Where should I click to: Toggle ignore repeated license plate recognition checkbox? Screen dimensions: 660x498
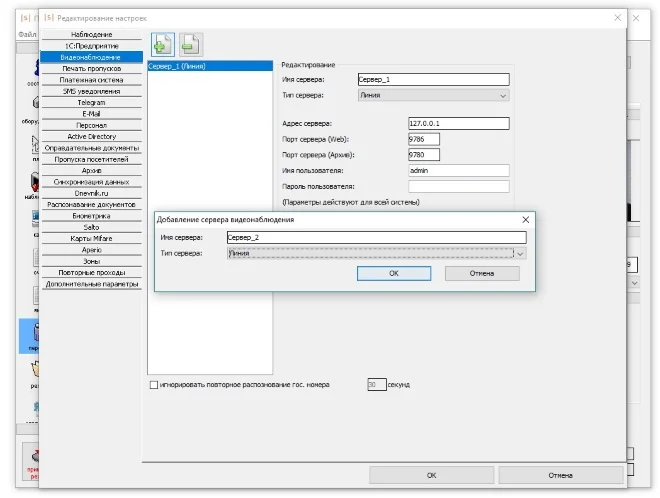153,384
